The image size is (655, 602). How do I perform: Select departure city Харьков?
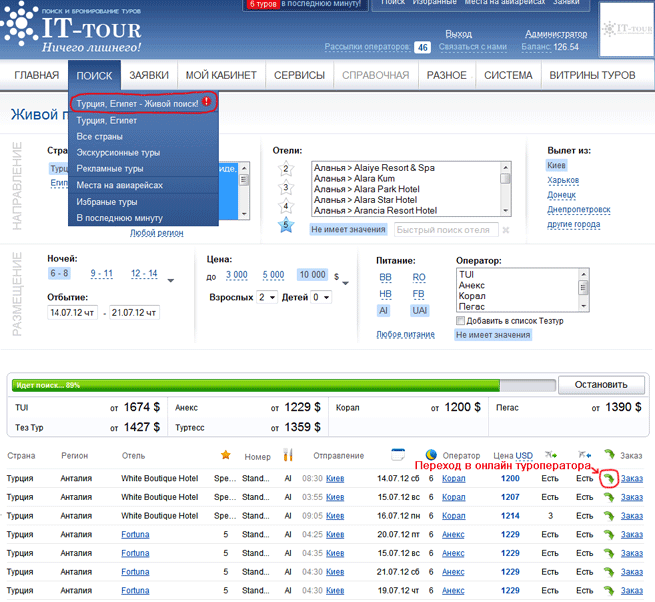563,180
